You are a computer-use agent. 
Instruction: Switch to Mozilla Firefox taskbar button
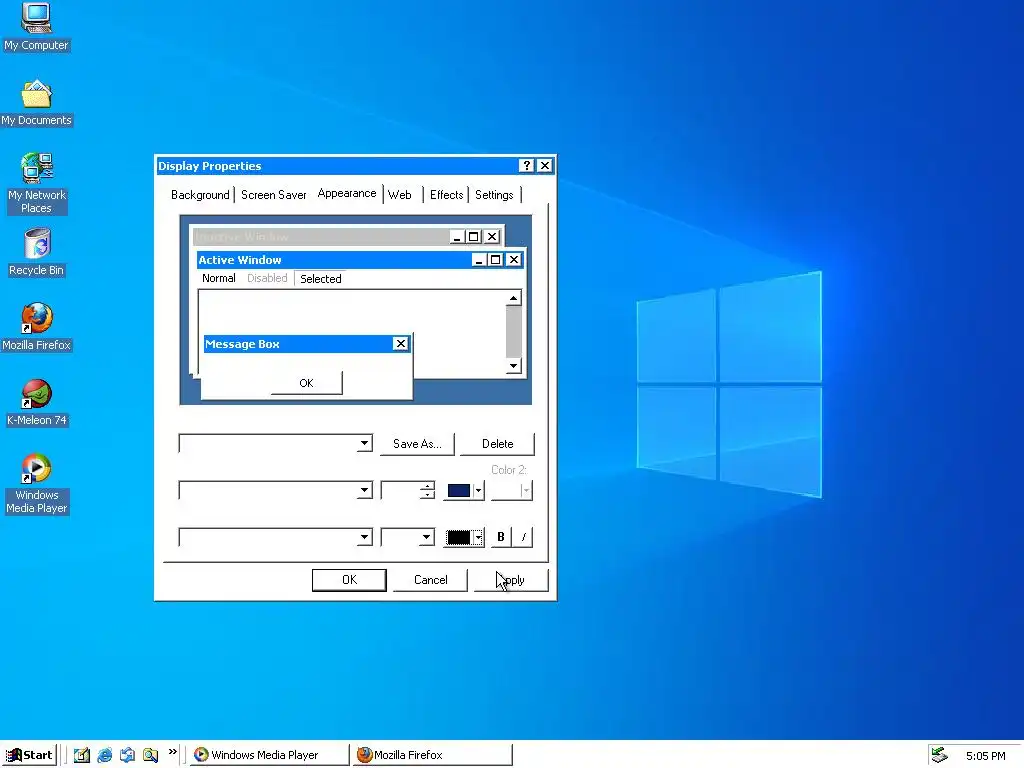point(432,755)
